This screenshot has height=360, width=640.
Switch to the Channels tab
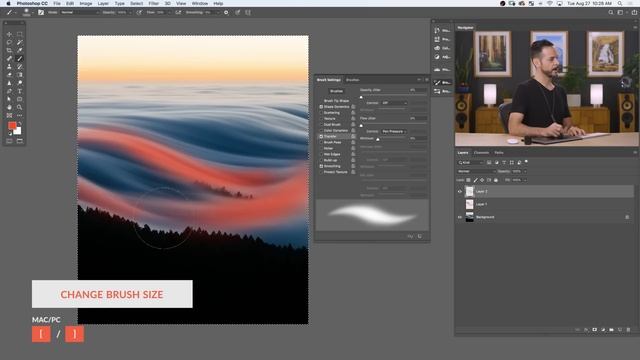[481, 153]
